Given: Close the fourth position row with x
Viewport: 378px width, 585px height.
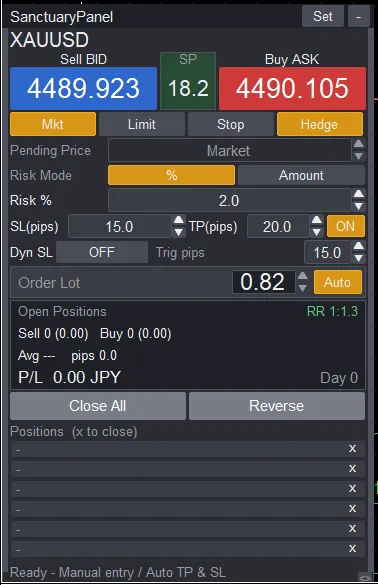Looking at the screenshot, I should click(x=352, y=509).
